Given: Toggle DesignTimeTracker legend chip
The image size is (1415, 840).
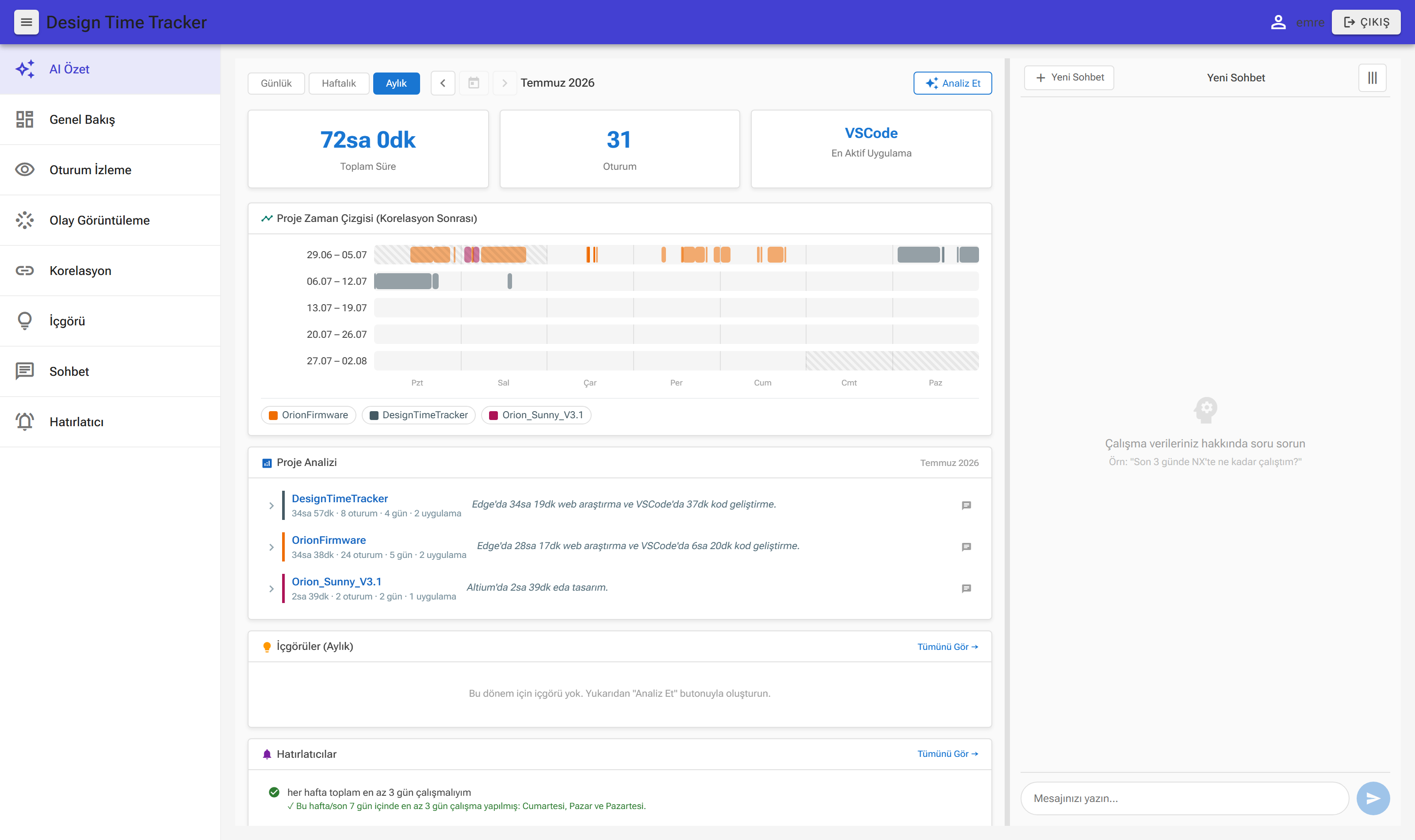Looking at the screenshot, I should pyautogui.click(x=419, y=415).
